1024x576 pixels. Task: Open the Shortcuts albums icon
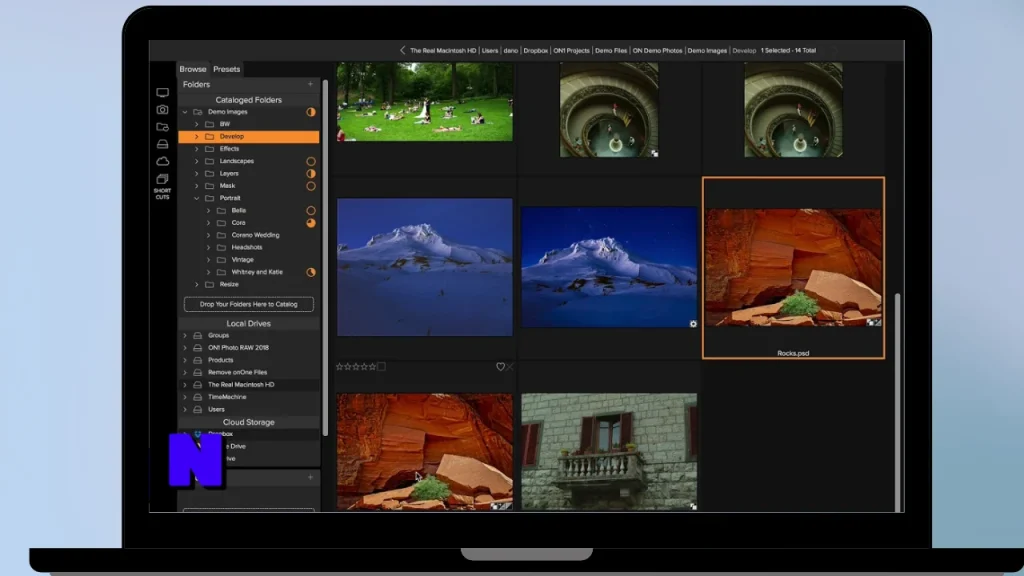click(x=163, y=186)
